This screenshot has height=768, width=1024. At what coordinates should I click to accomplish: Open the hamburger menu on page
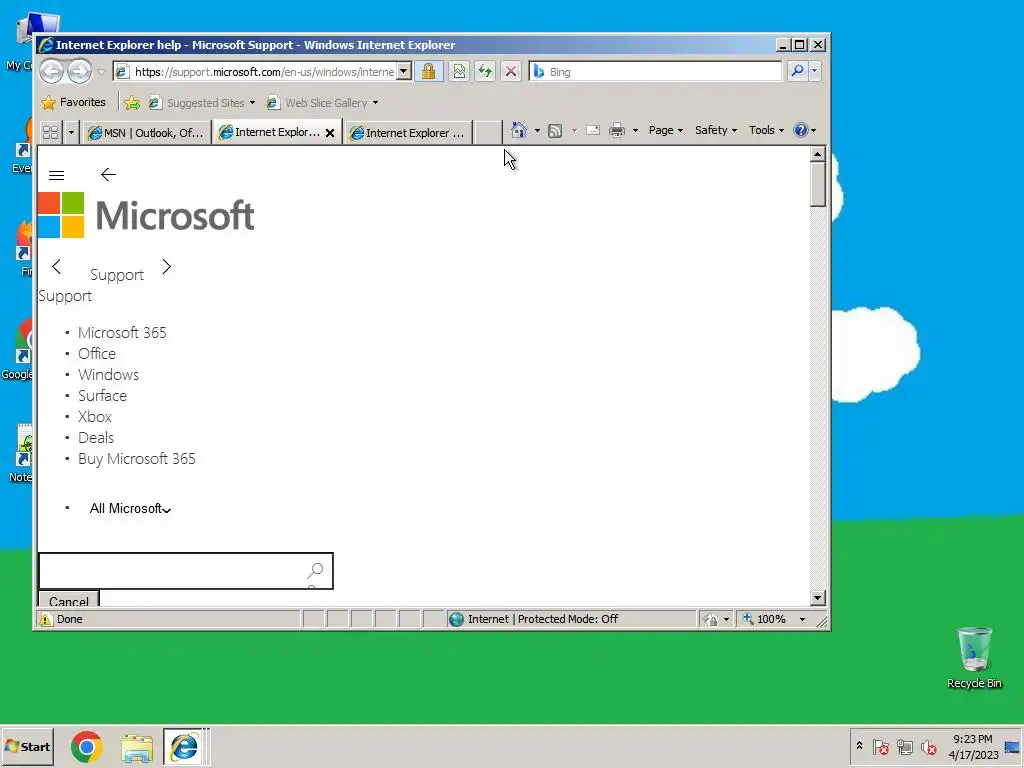pyautogui.click(x=57, y=175)
